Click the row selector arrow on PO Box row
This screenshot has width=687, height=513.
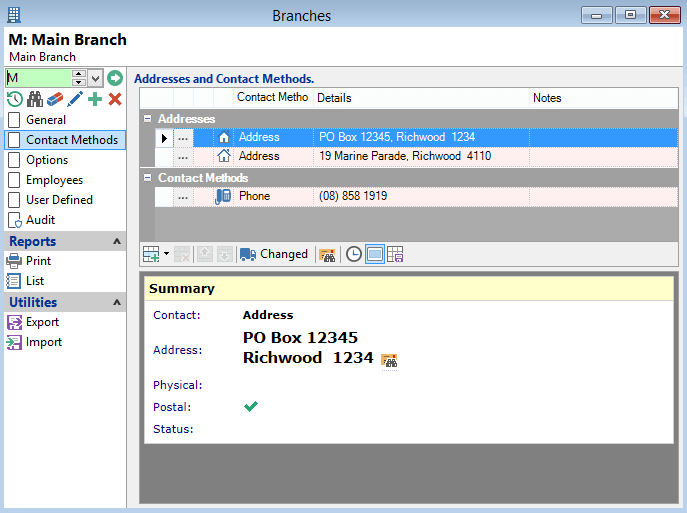[x=164, y=138]
